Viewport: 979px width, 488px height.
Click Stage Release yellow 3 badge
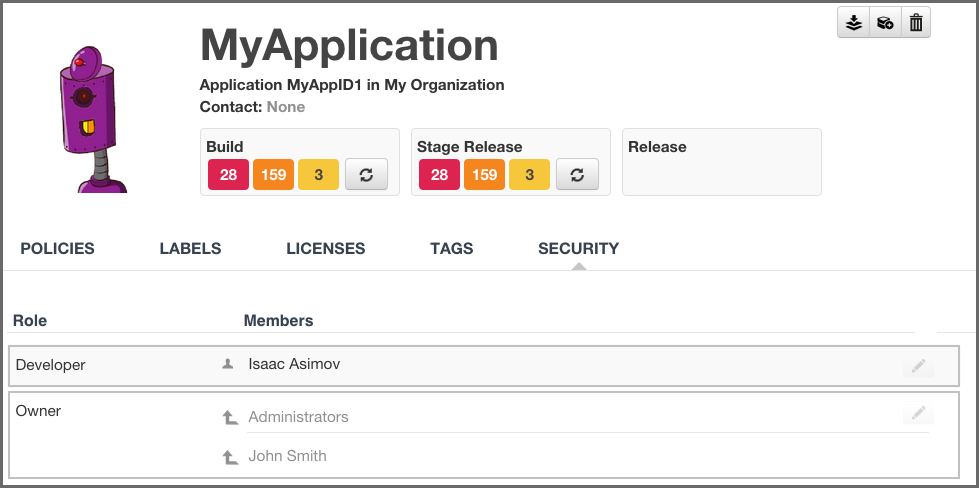tap(529, 175)
